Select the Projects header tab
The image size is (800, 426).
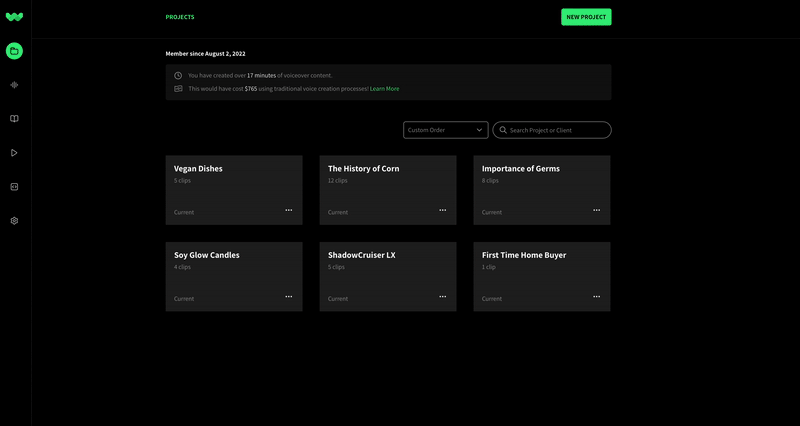[180, 17]
